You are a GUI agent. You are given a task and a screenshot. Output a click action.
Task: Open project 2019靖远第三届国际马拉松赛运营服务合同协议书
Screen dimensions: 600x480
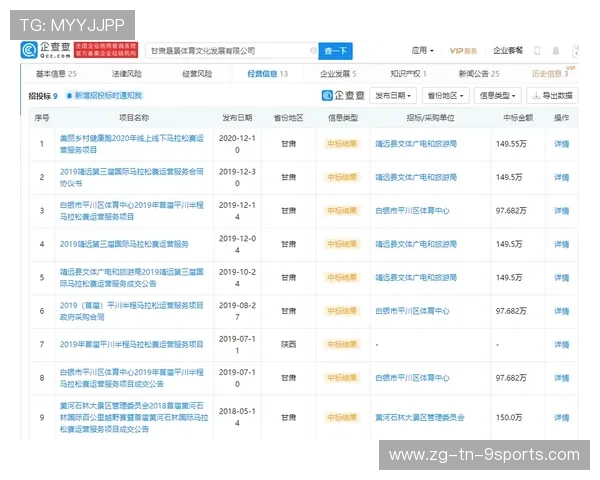pyautogui.click(x=132, y=177)
